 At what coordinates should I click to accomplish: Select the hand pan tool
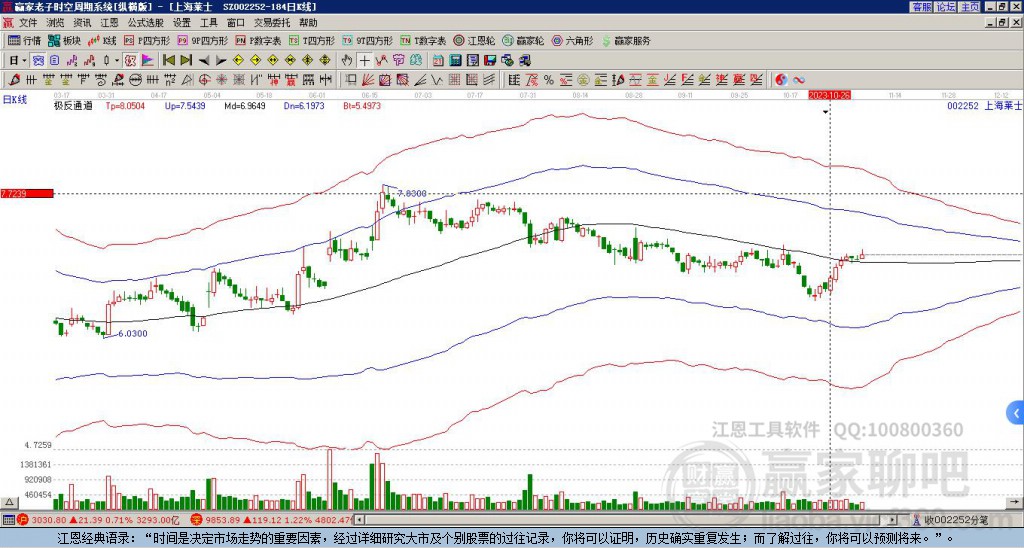(x=347, y=61)
